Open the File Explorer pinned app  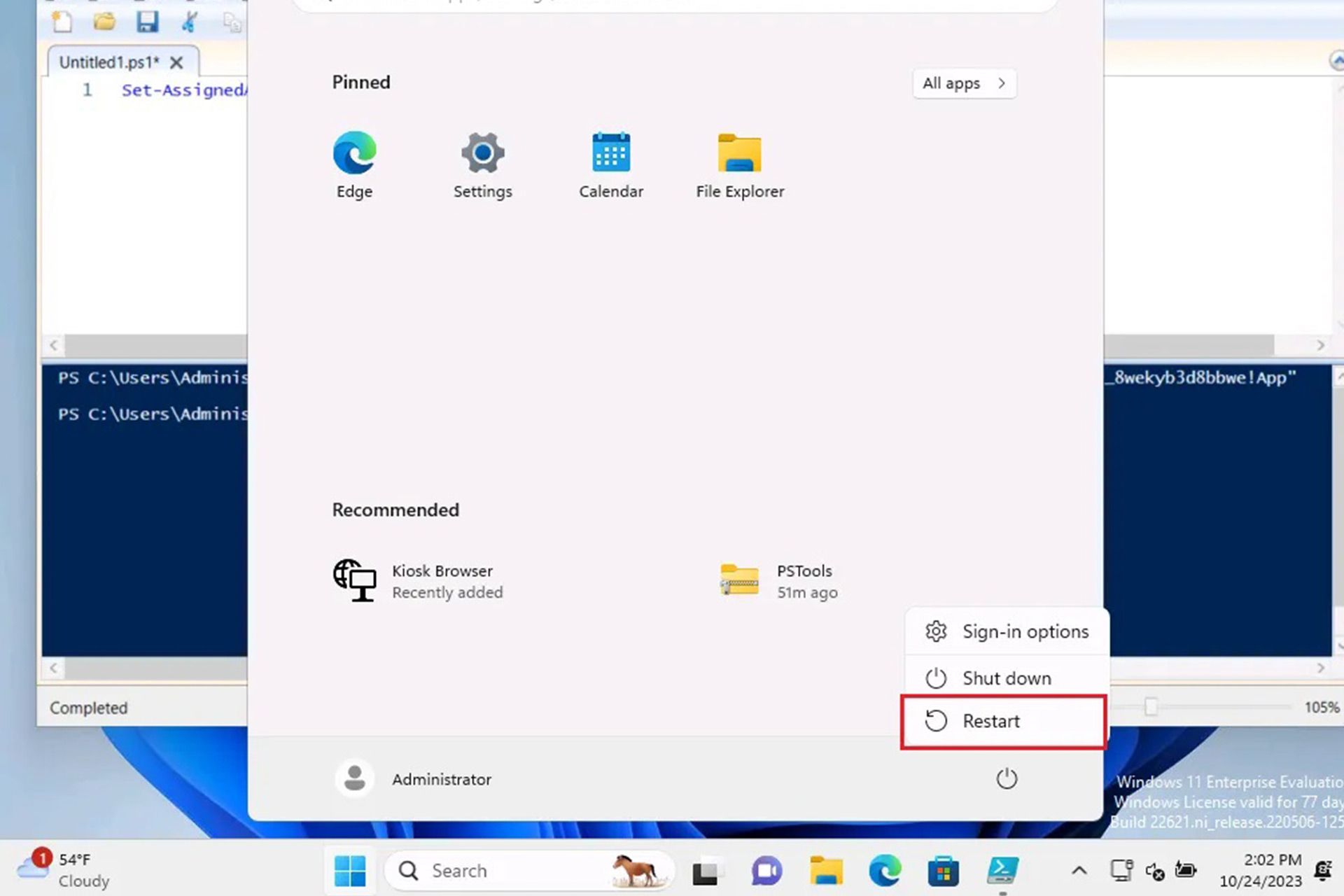coord(740,166)
